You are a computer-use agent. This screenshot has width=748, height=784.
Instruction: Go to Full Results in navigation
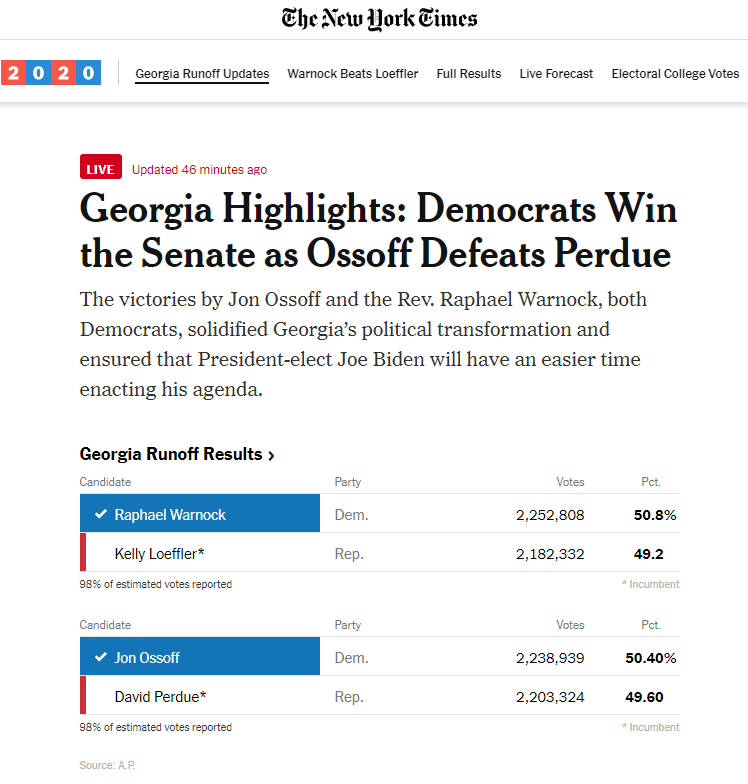coord(469,74)
